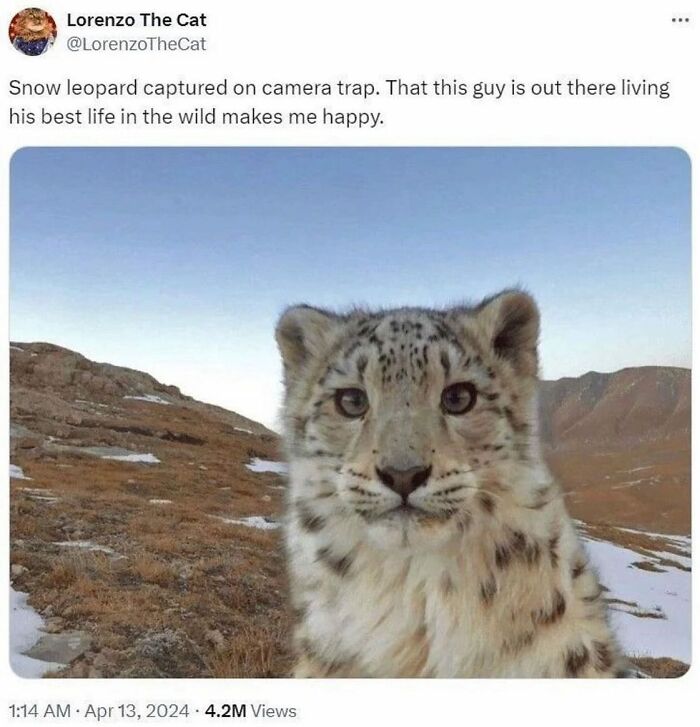
Task: Click the word "Views" below the photo
Action: pyautogui.click(x=275, y=711)
